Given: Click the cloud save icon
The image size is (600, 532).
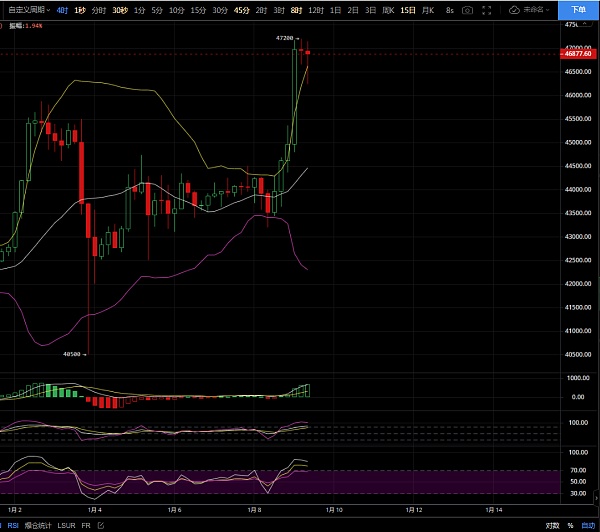Looking at the screenshot, I should tap(514, 9).
